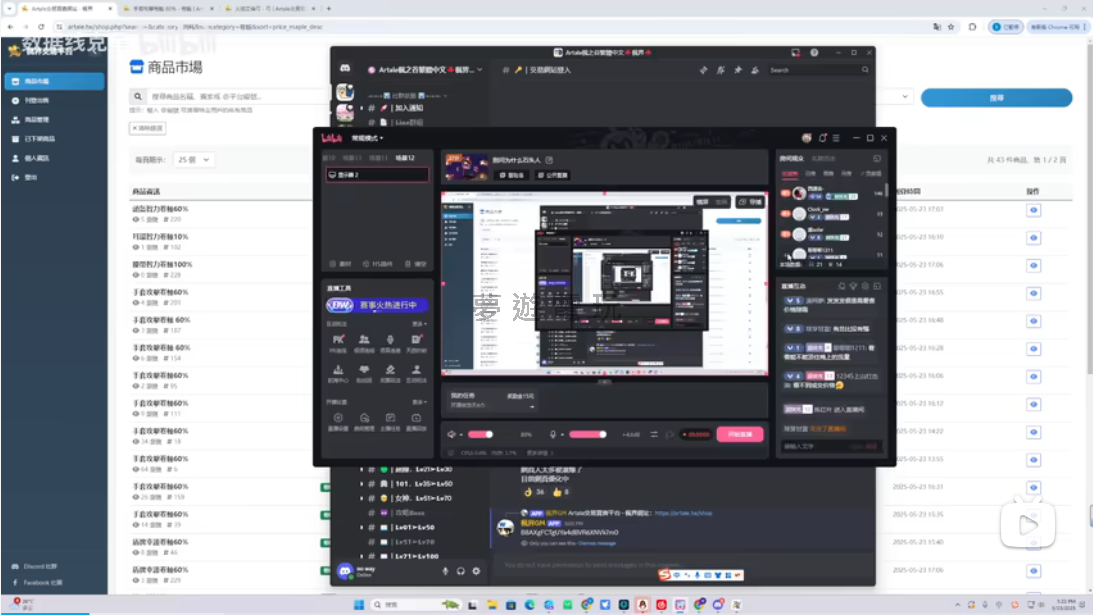
Task: Open the dropdown left of the blue search button
Action: [x=905, y=97]
